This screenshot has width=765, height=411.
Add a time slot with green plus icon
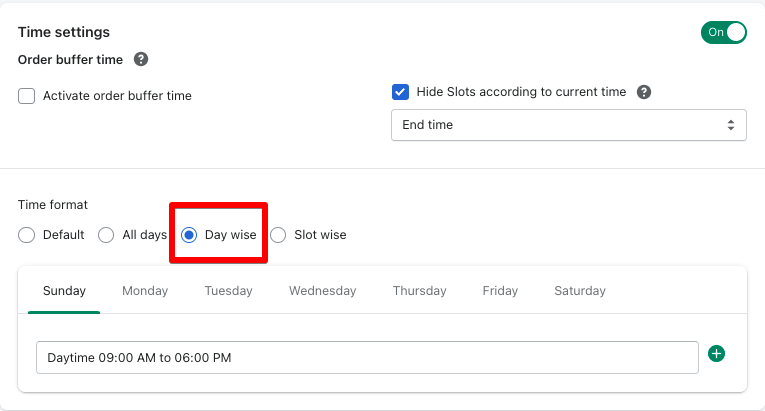pyautogui.click(x=716, y=353)
